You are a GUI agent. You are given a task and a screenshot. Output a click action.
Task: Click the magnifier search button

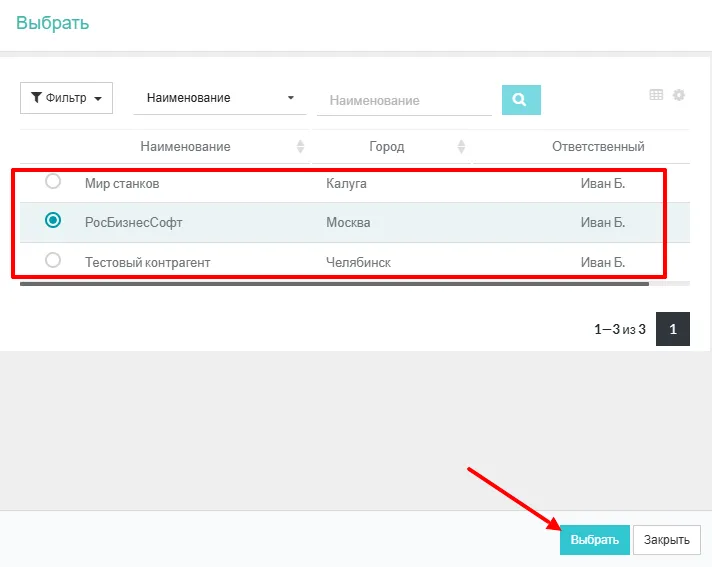pos(520,100)
